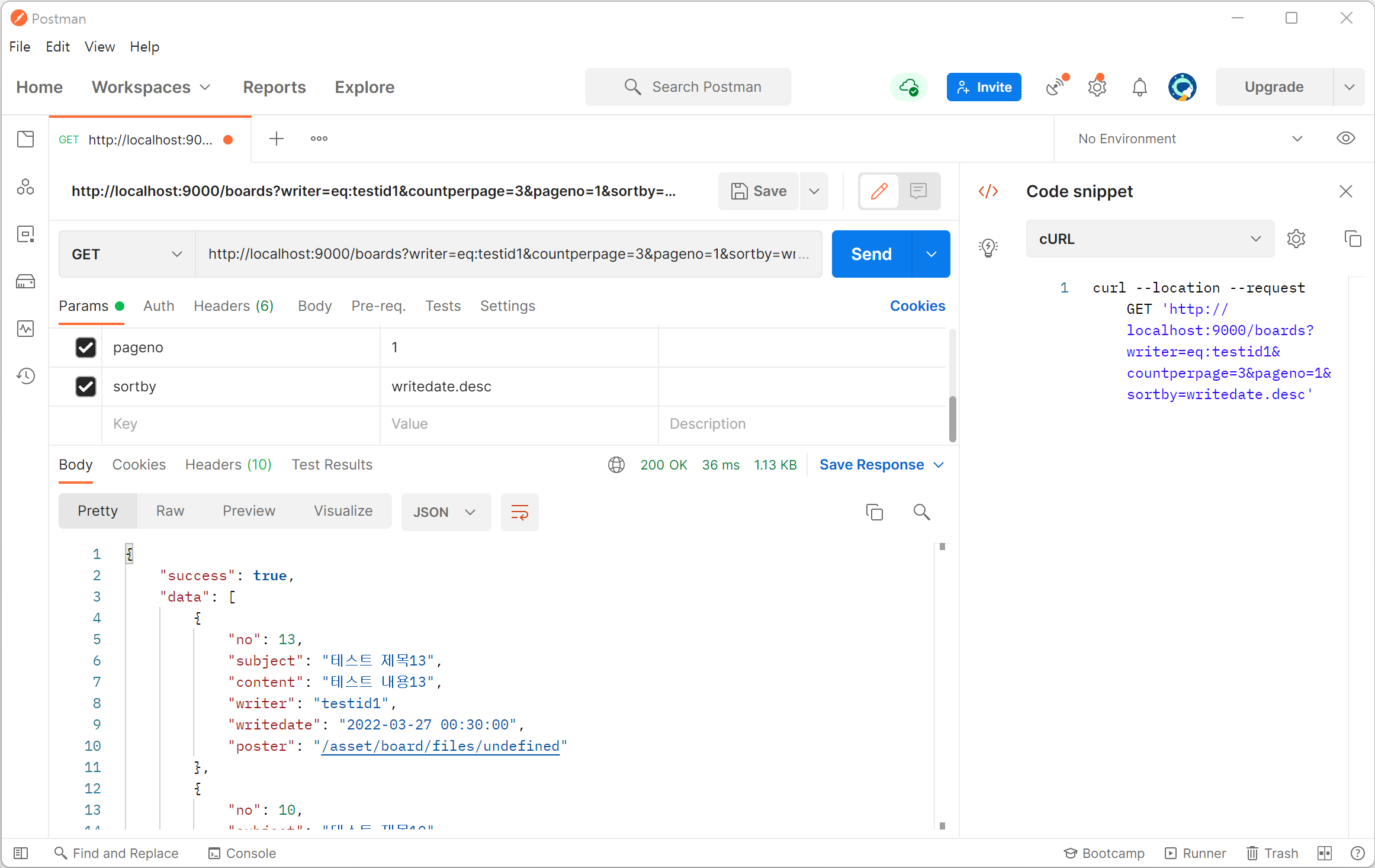1375x868 pixels.
Task: Expand the cURL language dropdown
Action: click(1149, 239)
